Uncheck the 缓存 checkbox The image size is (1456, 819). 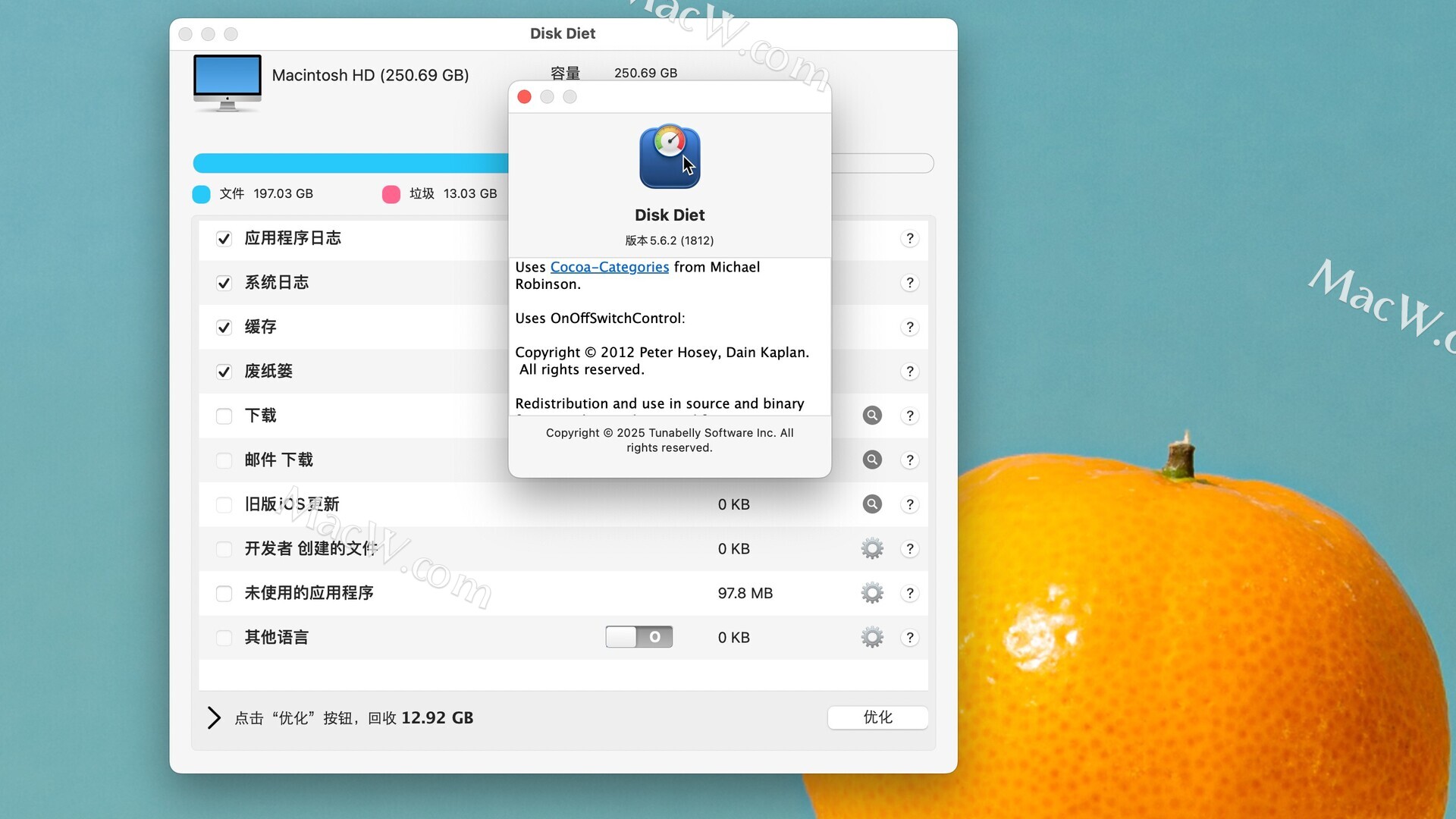(224, 328)
